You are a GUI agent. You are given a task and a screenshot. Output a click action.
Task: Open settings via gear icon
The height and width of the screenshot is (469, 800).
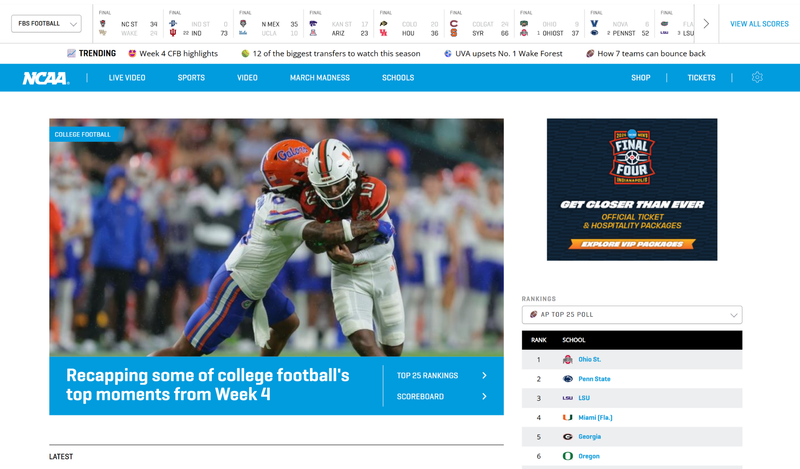757,77
